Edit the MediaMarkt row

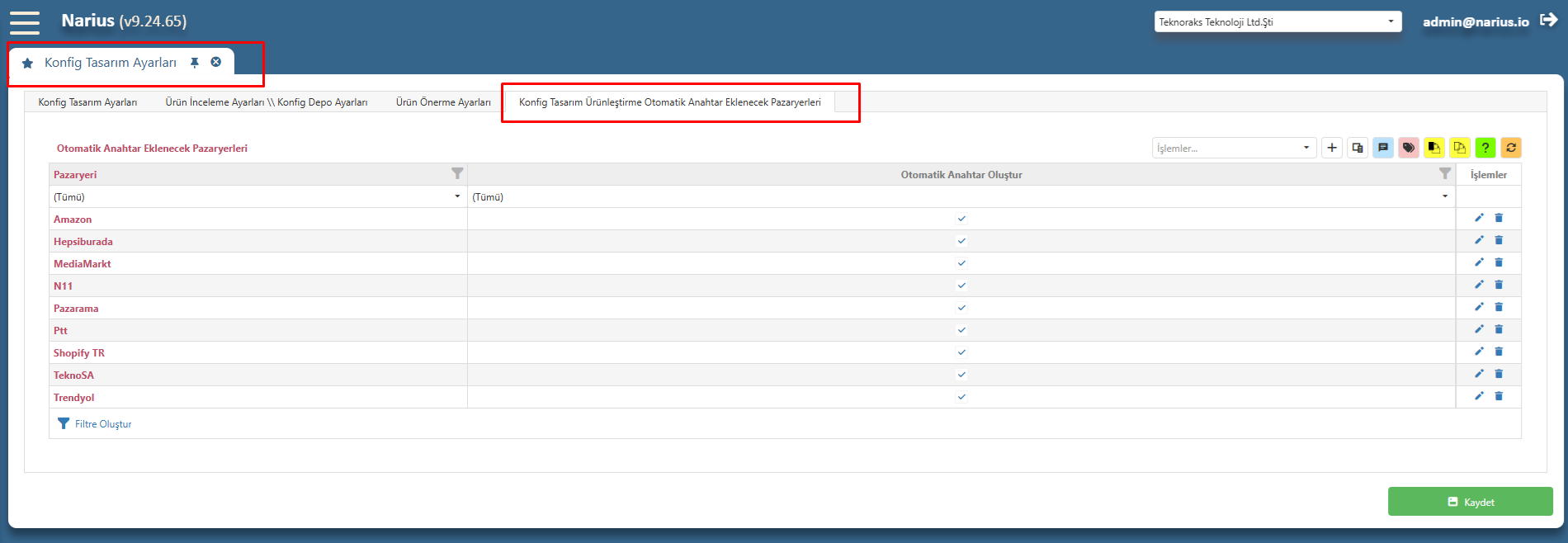[1479, 262]
